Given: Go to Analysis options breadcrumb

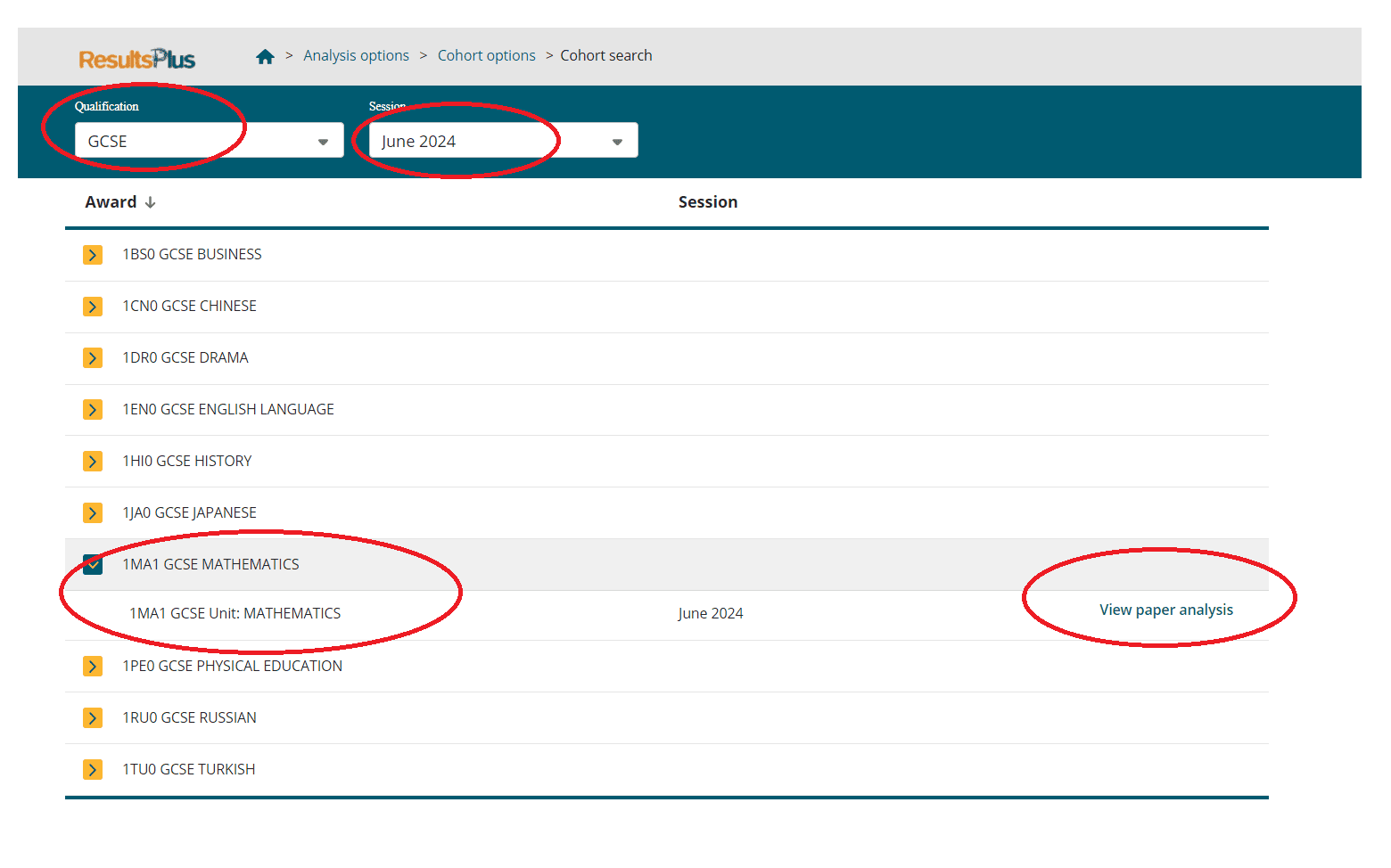Looking at the screenshot, I should (x=356, y=55).
